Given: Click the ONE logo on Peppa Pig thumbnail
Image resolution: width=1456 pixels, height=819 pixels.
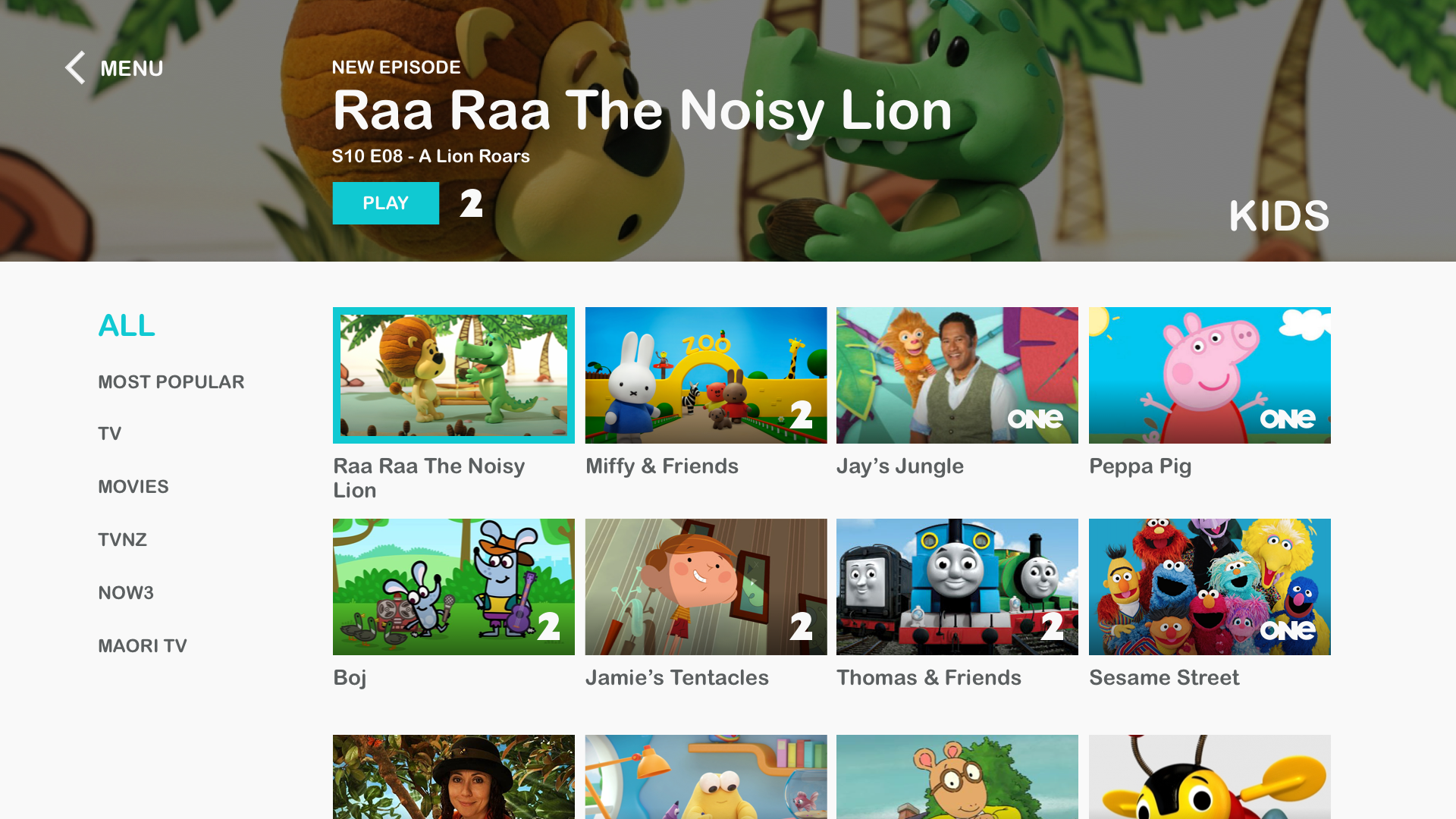Looking at the screenshot, I should (1287, 419).
